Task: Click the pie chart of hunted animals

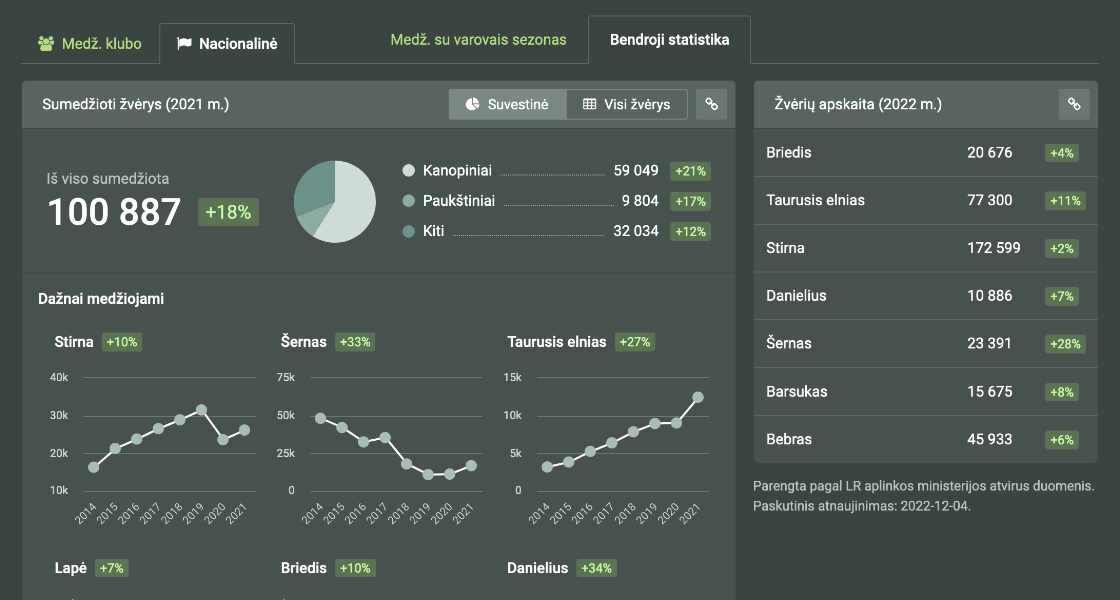Action: tap(335, 201)
